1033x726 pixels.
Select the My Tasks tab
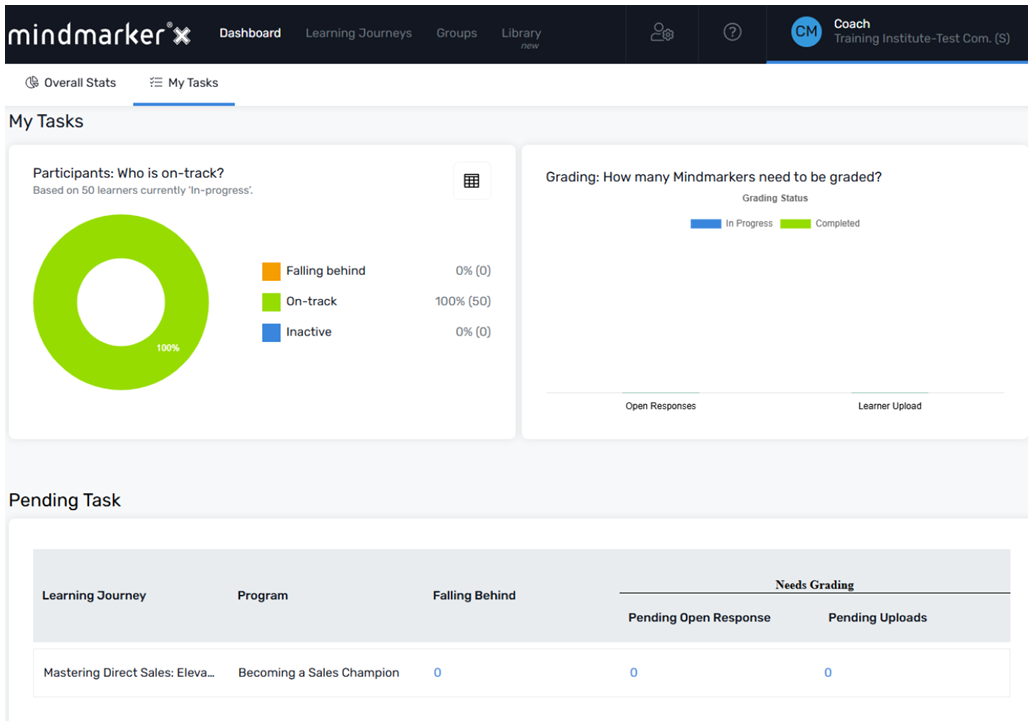pos(184,82)
